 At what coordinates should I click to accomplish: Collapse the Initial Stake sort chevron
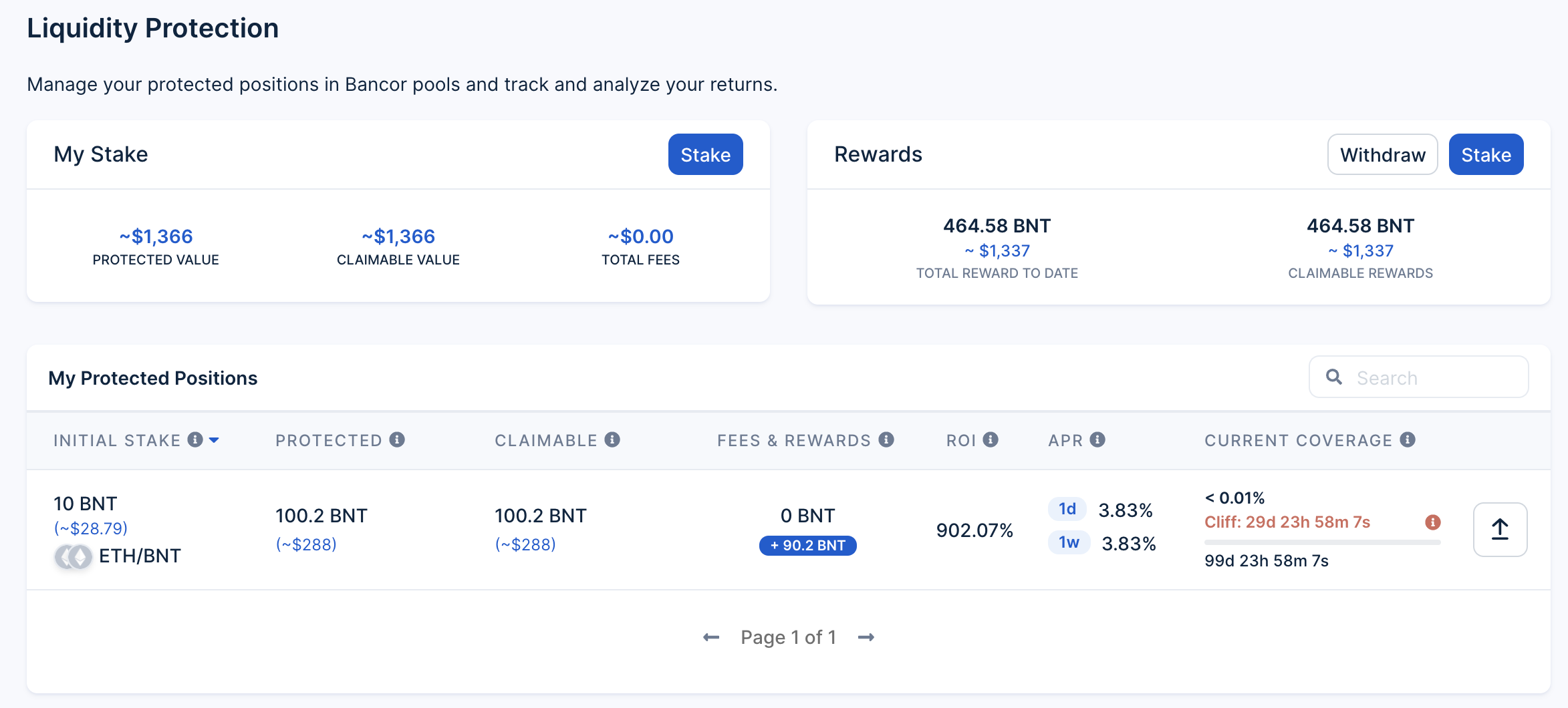coord(215,440)
